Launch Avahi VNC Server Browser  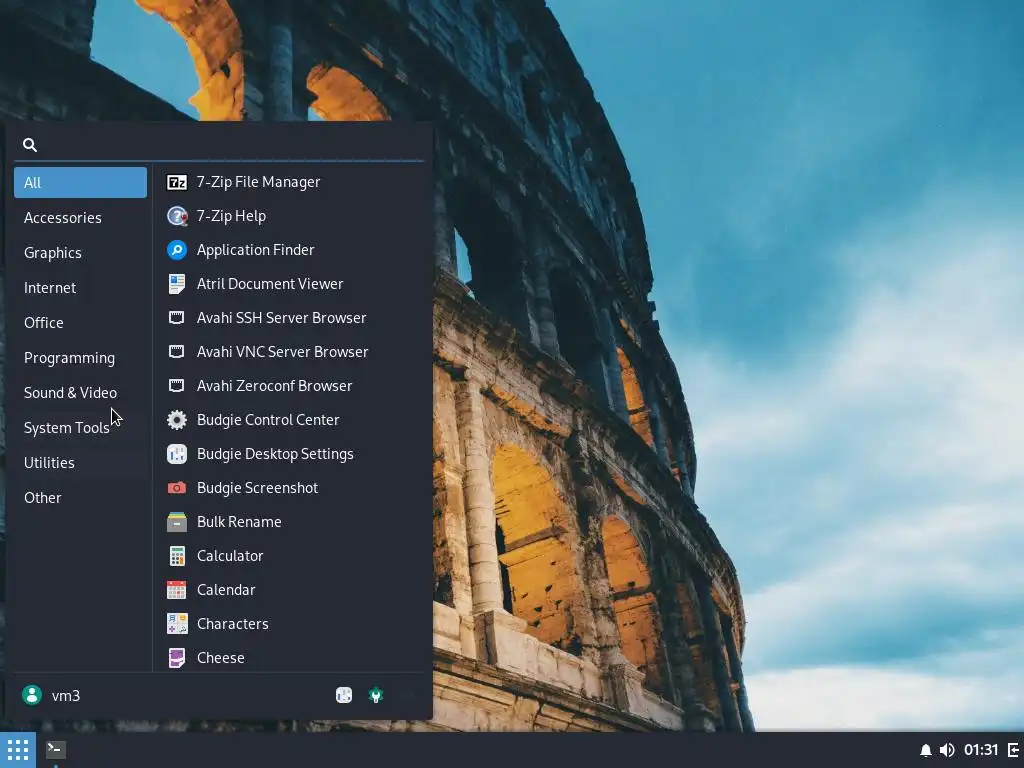pyautogui.click(x=290, y=352)
